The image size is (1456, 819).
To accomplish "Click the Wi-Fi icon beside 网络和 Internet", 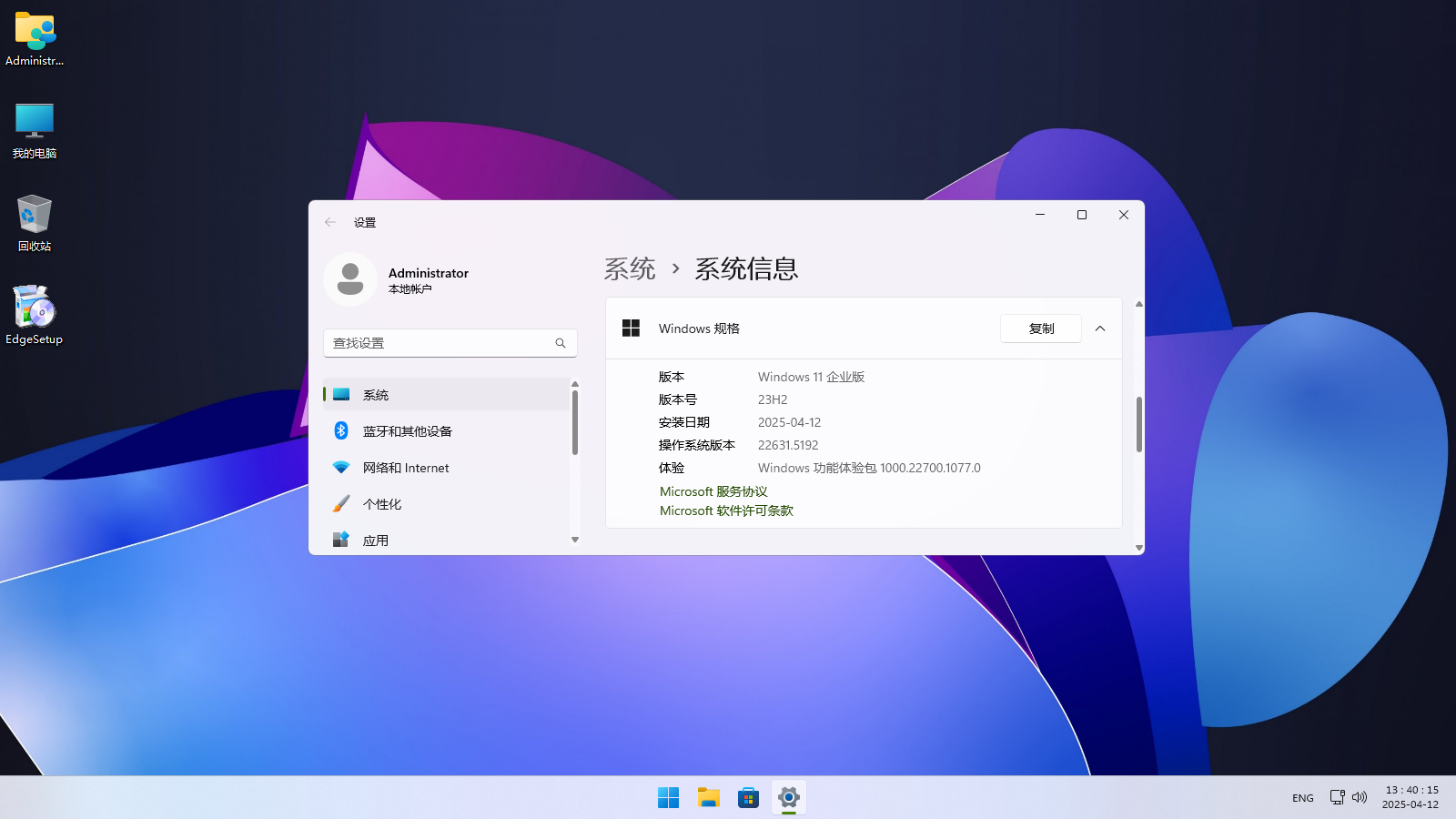I will 341,467.
